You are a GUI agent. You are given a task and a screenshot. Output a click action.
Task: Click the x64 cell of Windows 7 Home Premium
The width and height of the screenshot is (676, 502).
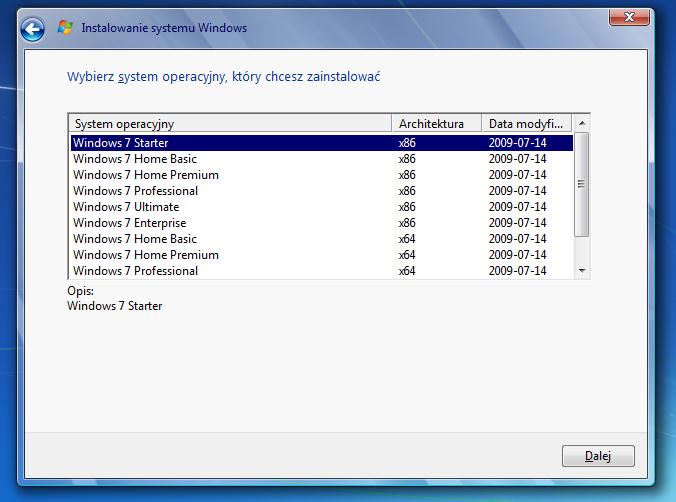pyautogui.click(x=407, y=254)
